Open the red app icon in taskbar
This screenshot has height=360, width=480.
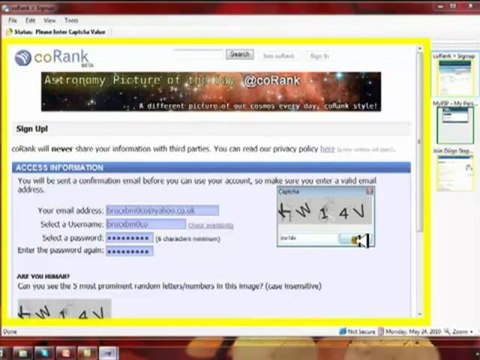point(66,353)
